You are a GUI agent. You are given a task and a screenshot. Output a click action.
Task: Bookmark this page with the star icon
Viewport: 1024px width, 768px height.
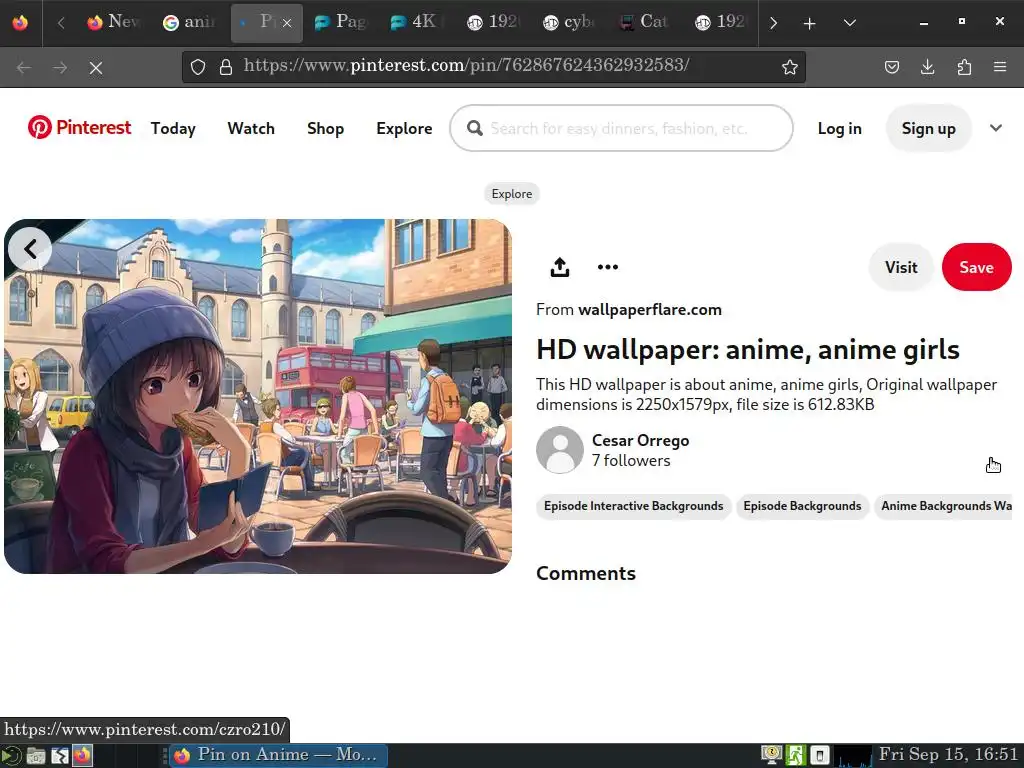click(x=790, y=67)
